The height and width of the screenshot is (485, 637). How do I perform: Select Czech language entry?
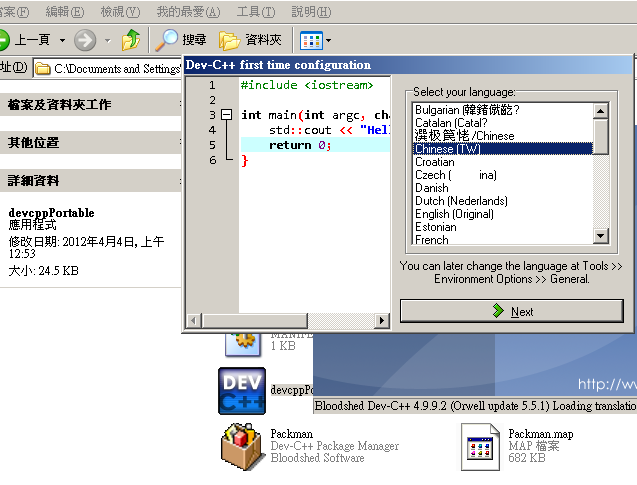[503, 175]
